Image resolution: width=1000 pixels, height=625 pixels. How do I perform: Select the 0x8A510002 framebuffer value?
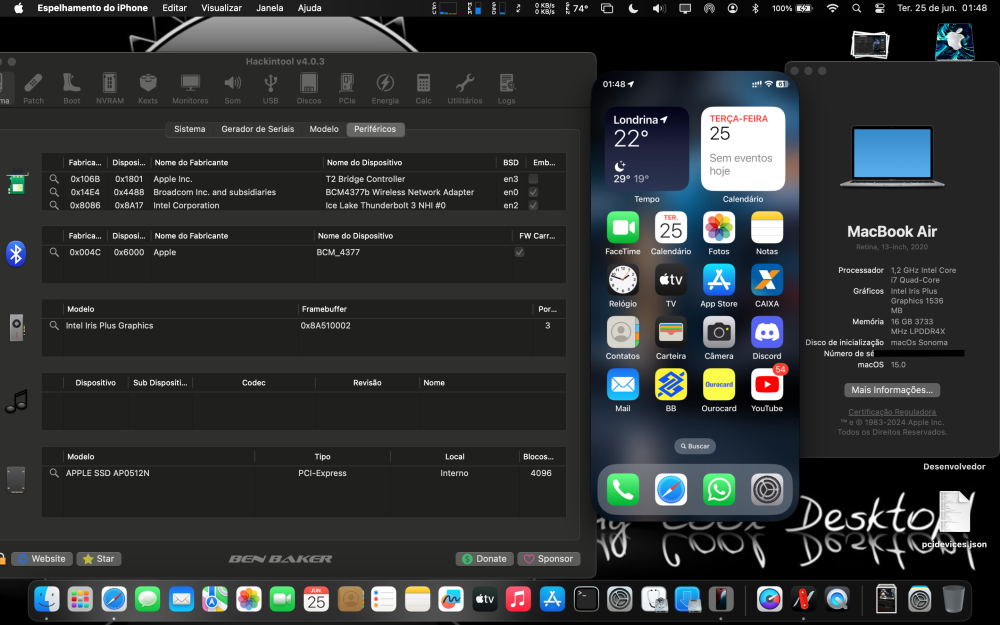[x=325, y=325]
